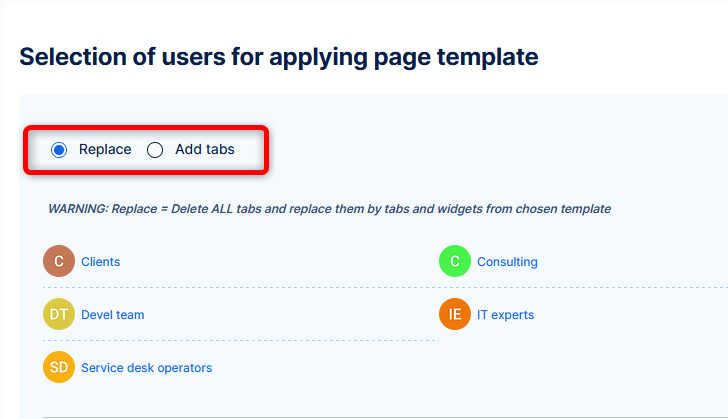This screenshot has height=419, width=728.
Task: Click the orange IE IT experts avatar
Action: tap(455, 315)
